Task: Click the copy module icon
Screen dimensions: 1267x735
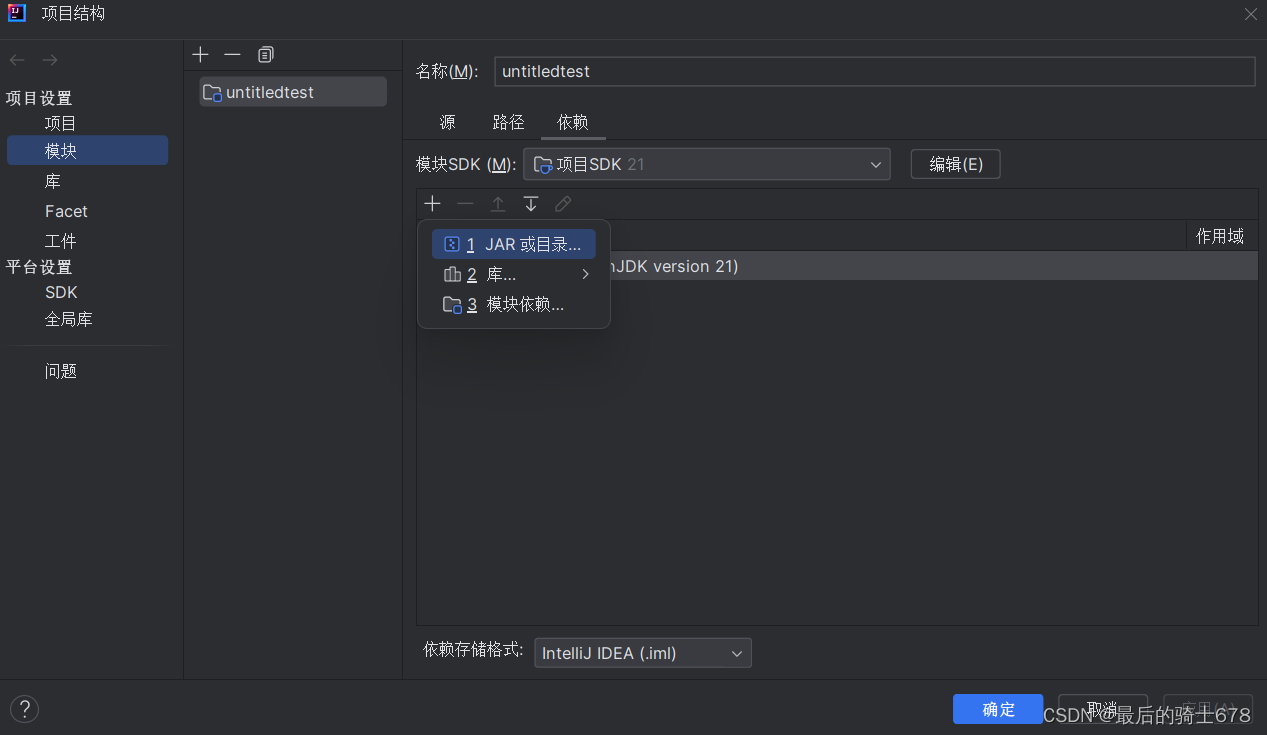Action: coord(265,54)
